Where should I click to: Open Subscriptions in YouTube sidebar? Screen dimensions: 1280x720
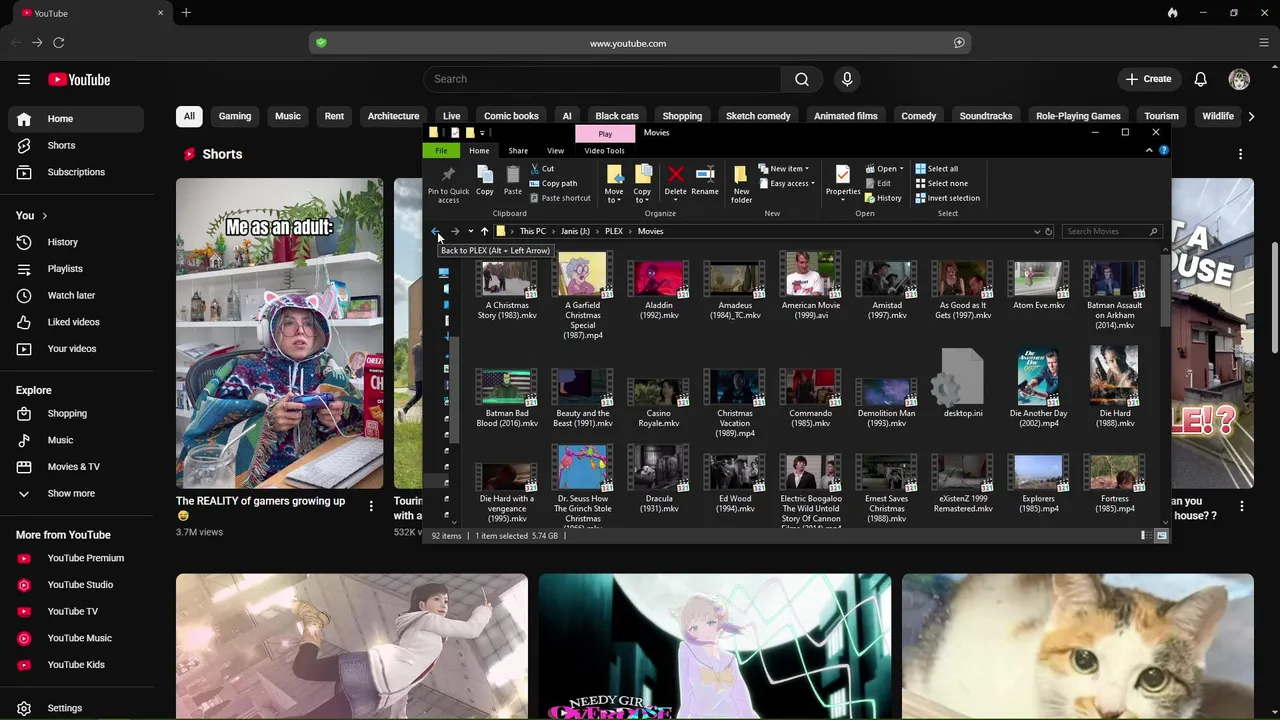(76, 172)
